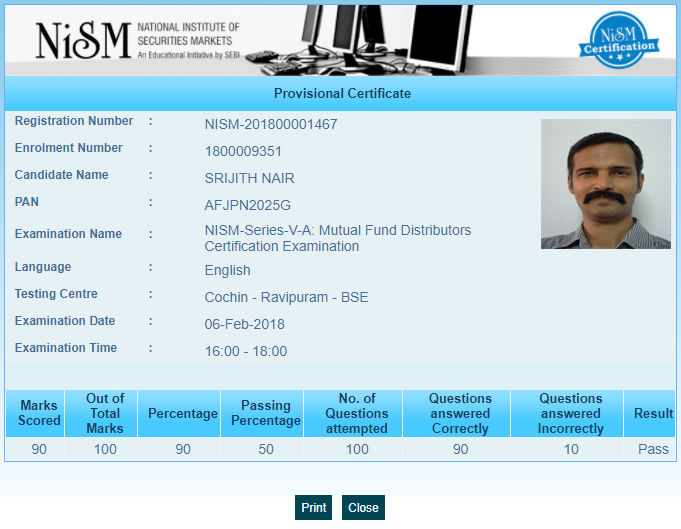The height and width of the screenshot is (529, 681).
Task: Select language value English
Action: (x=228, y=271)
